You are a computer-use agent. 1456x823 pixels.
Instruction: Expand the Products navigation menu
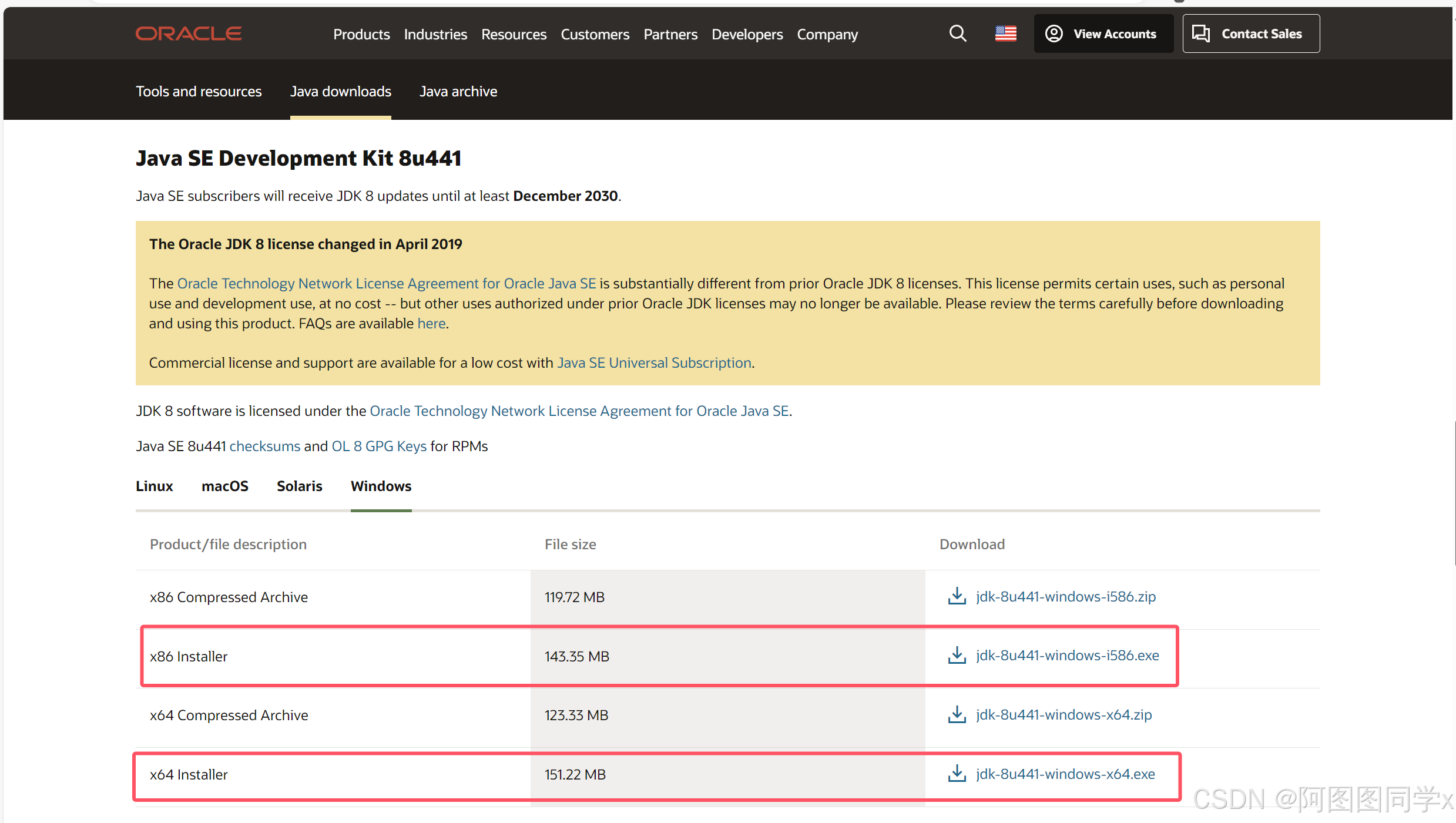coord(361,34)
